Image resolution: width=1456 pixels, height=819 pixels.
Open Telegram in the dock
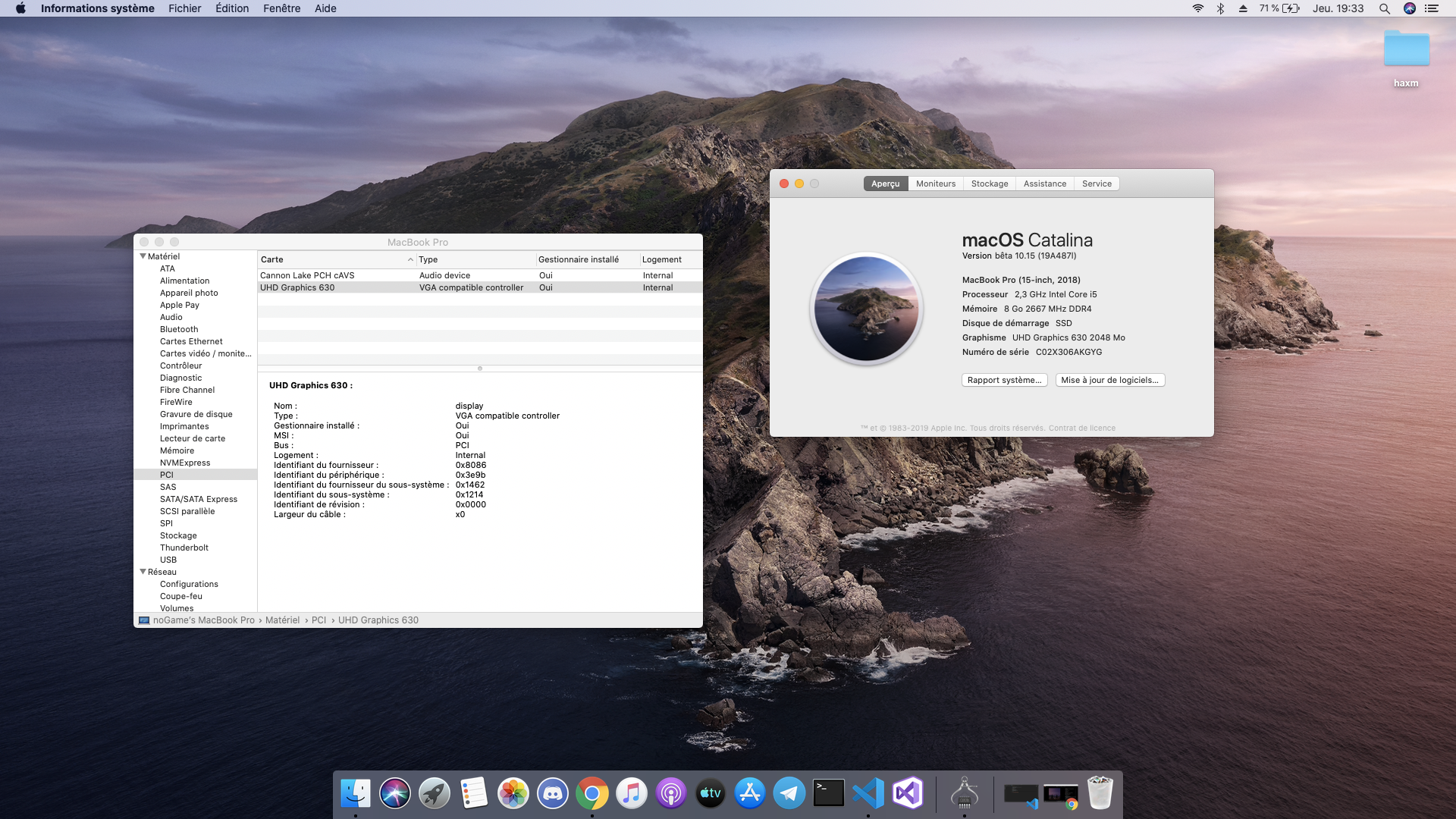(789, 793)
